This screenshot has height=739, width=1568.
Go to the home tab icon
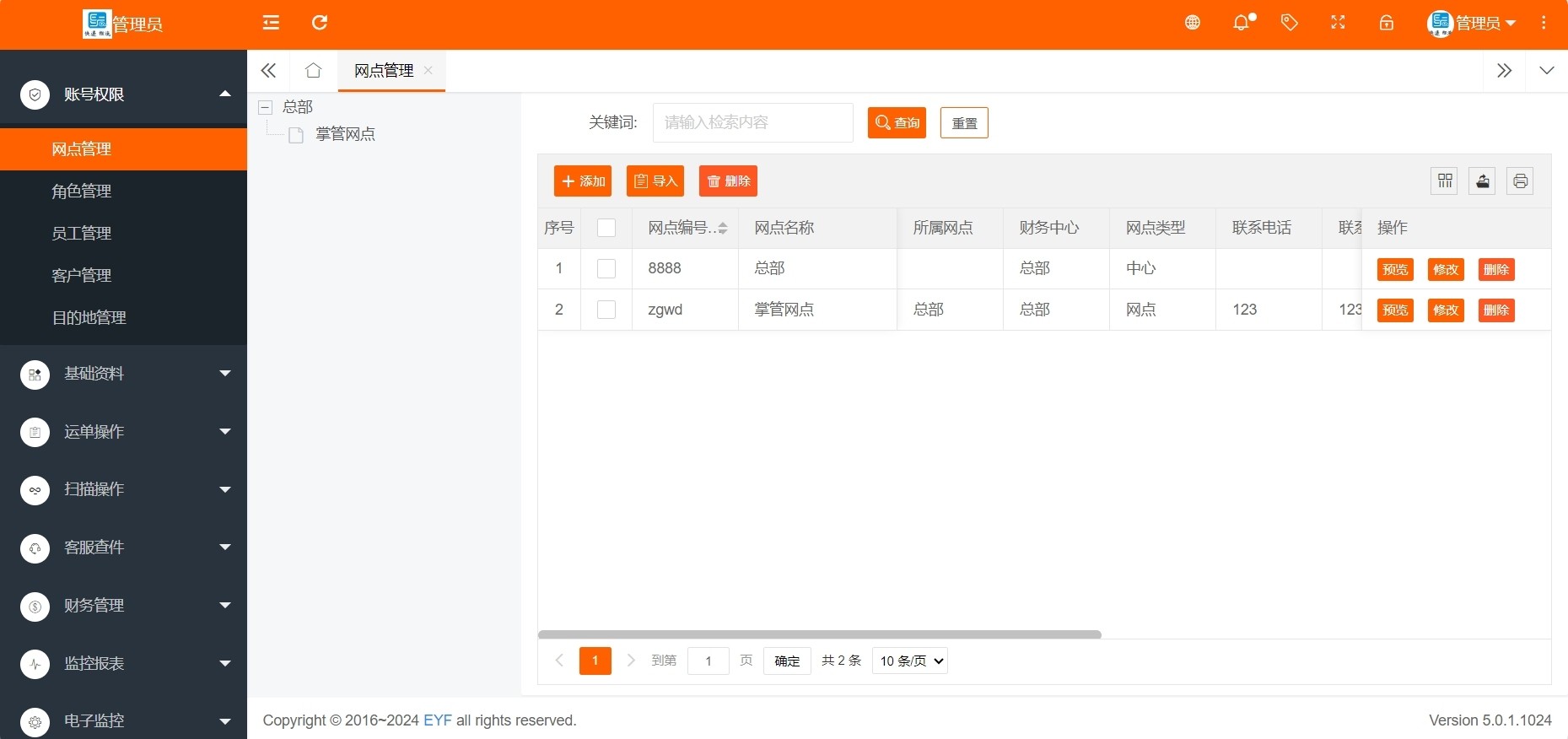pos(313,71)
